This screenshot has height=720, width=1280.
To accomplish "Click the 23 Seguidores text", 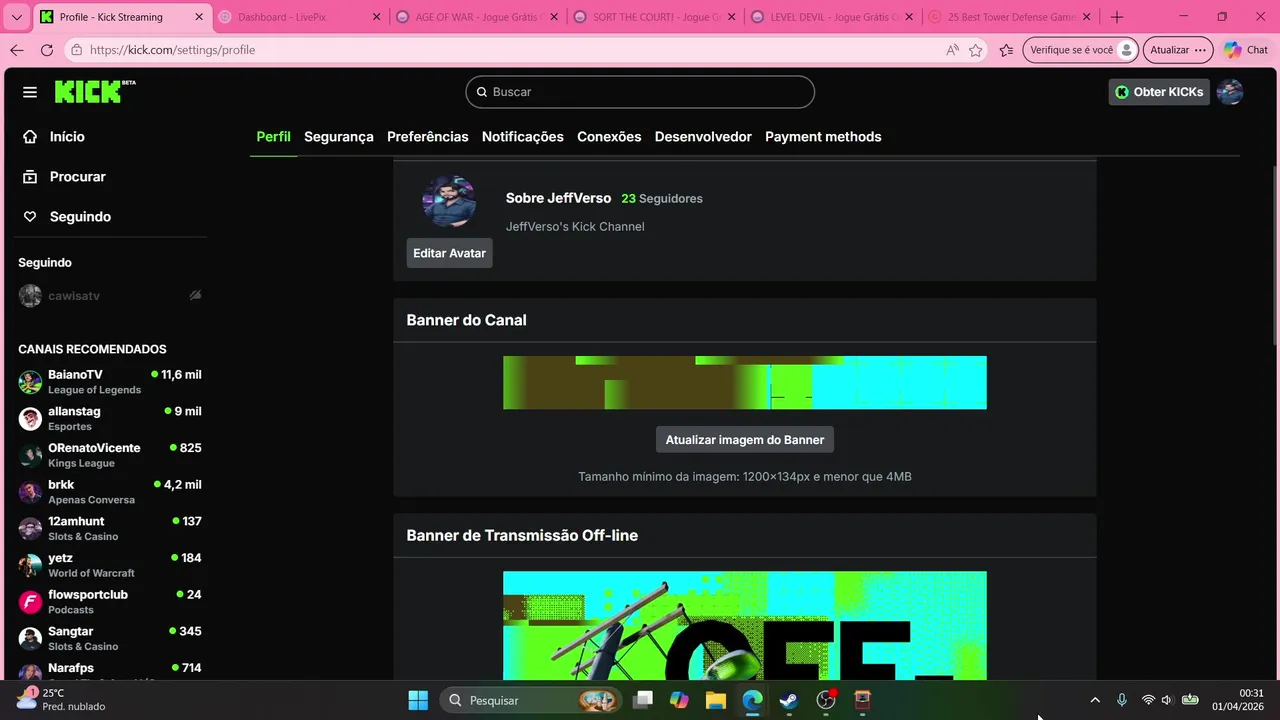I will [x=662, y=199].
